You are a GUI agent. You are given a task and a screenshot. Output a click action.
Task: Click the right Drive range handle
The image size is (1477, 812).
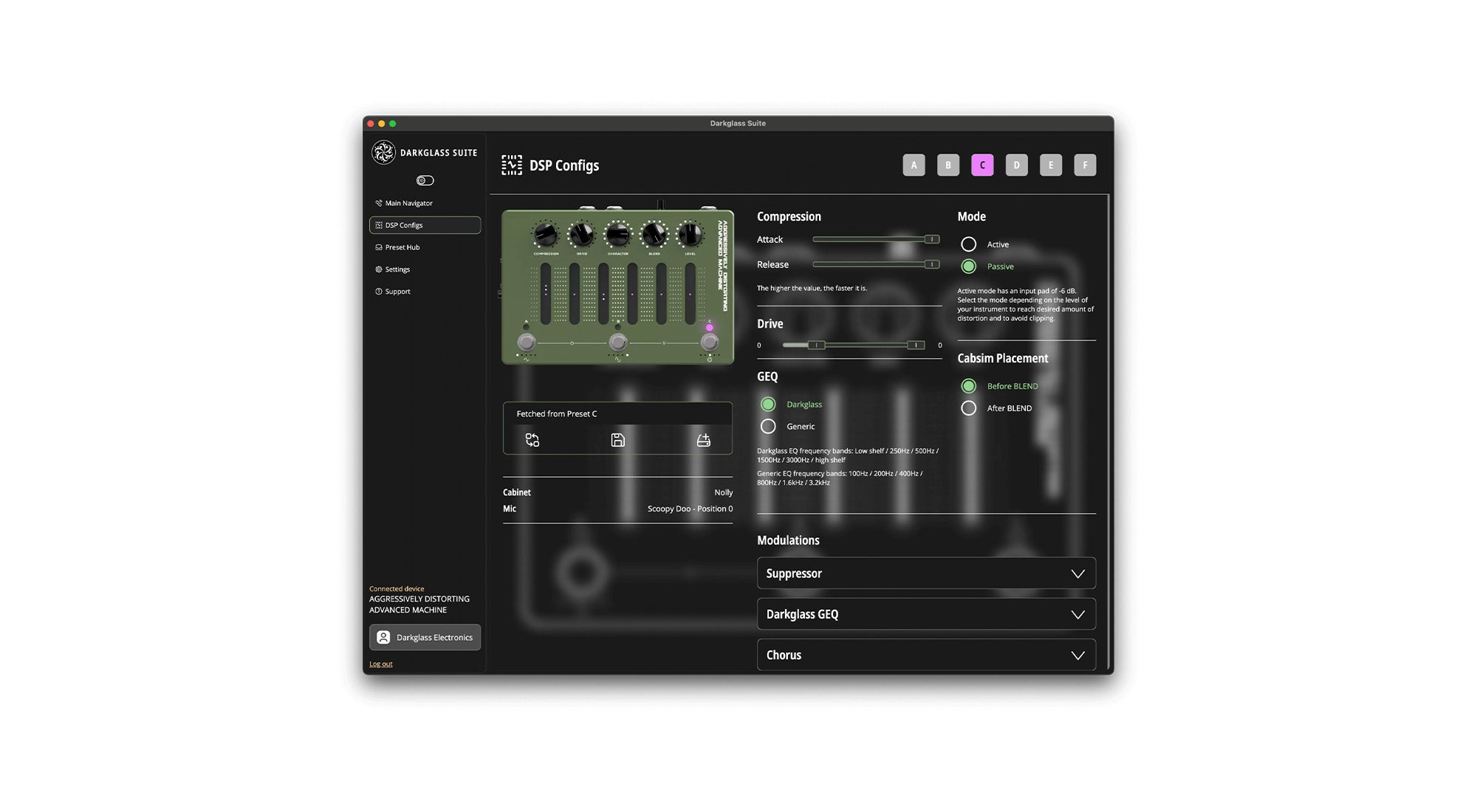pyautogui.click(x=916, y=345)
